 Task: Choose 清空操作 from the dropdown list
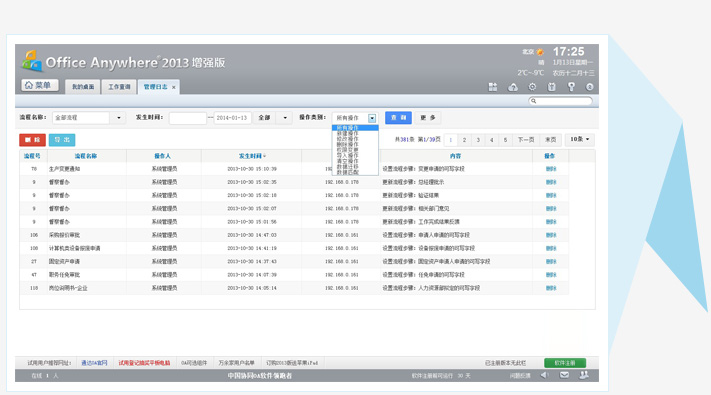tap(355, 161)
